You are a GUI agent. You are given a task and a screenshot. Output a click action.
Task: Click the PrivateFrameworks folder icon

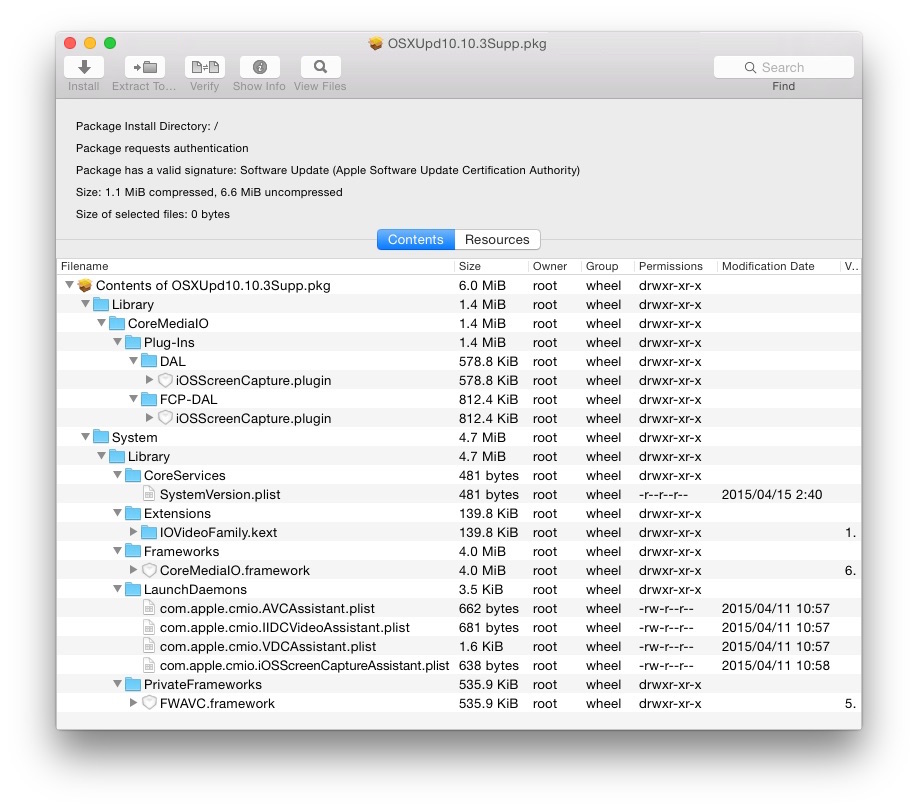[x=133, y=684]
